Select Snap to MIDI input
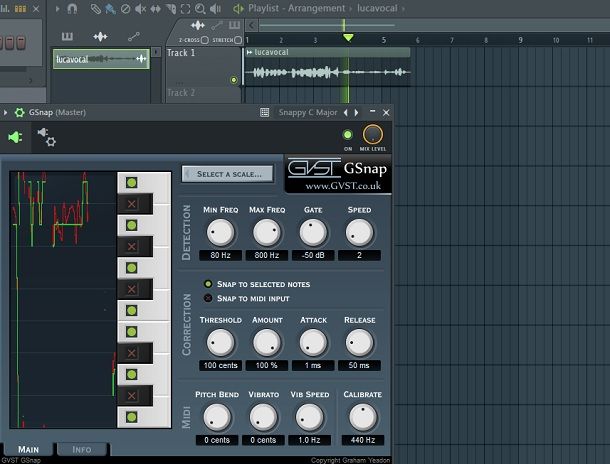This screenshot has height=464, width=610. click(x=247, y=298)
